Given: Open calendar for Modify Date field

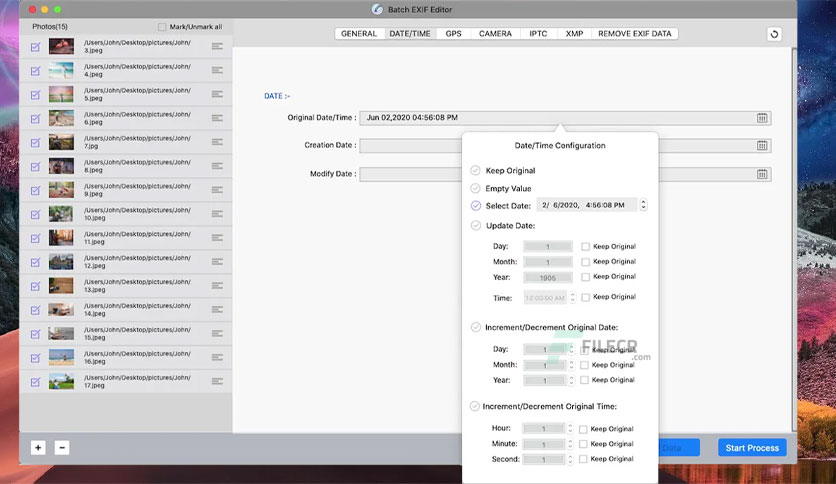Looking at the screenshot, I should tap(762, 174).
